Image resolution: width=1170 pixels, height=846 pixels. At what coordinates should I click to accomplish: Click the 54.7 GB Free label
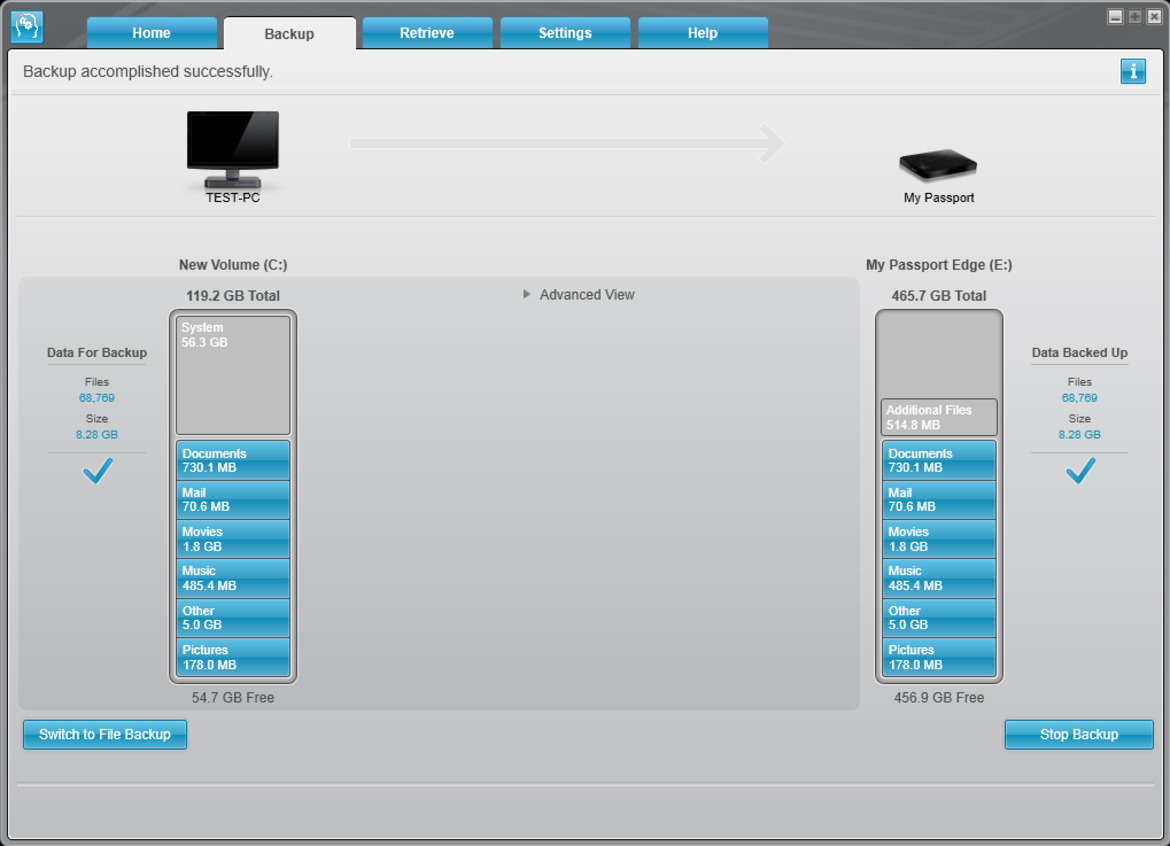tap(233, 698)
